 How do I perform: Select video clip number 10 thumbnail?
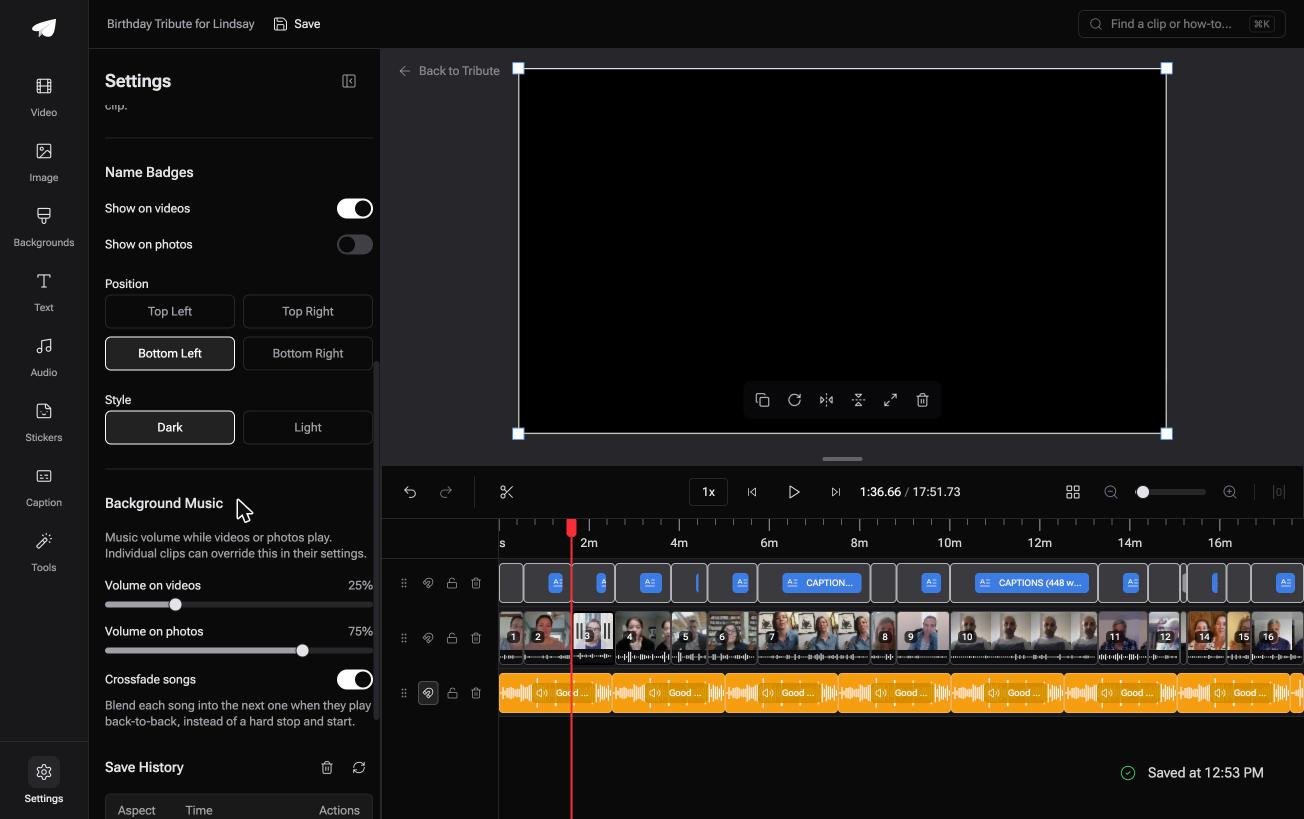point(1024,638)
